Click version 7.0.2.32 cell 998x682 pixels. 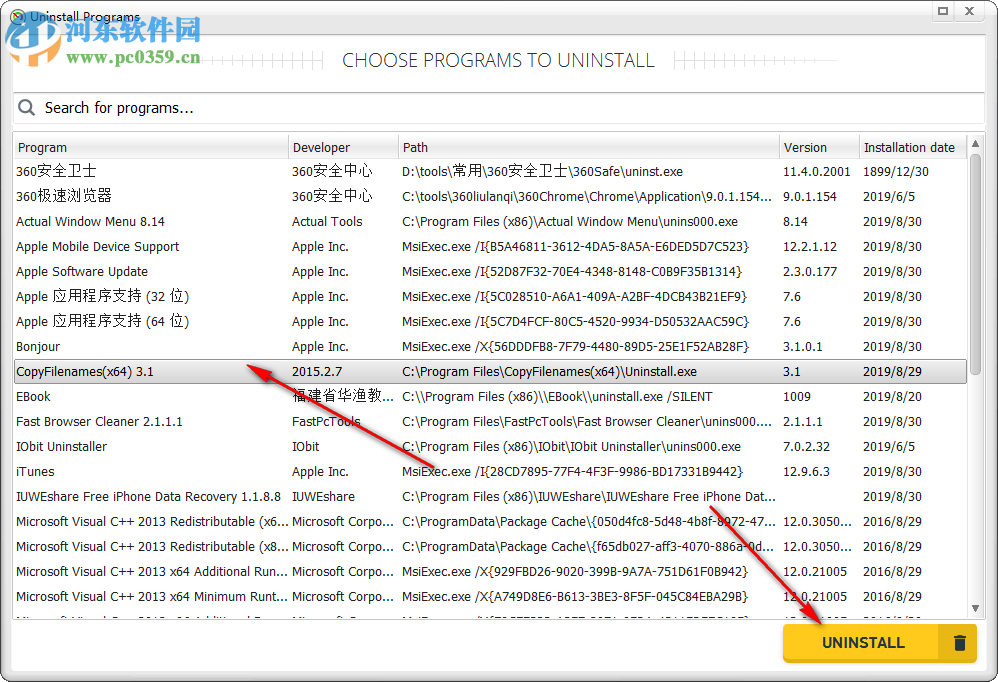pos(806,447)
